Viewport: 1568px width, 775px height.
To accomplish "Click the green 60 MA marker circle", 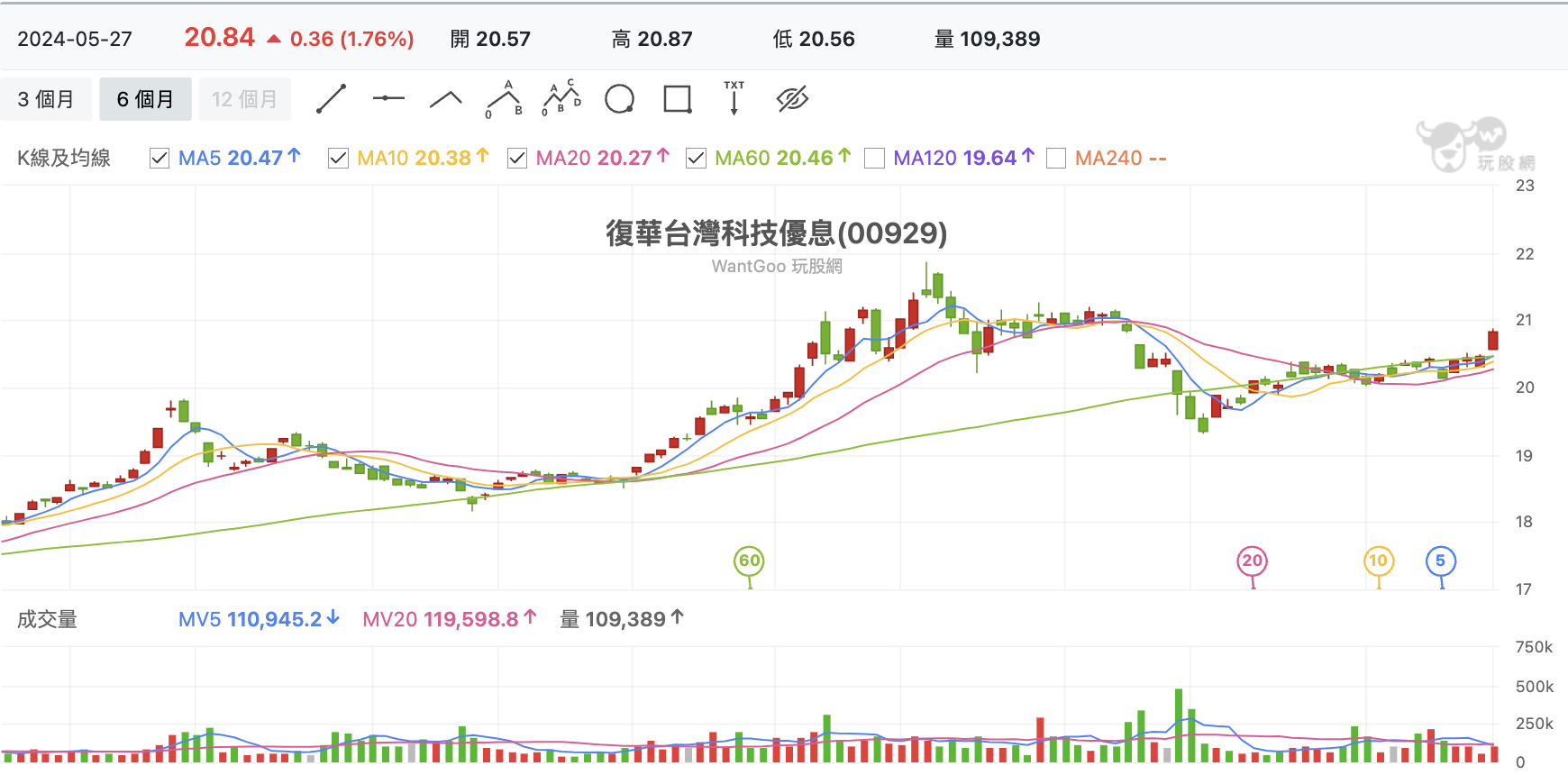I will tap(750, 561).
